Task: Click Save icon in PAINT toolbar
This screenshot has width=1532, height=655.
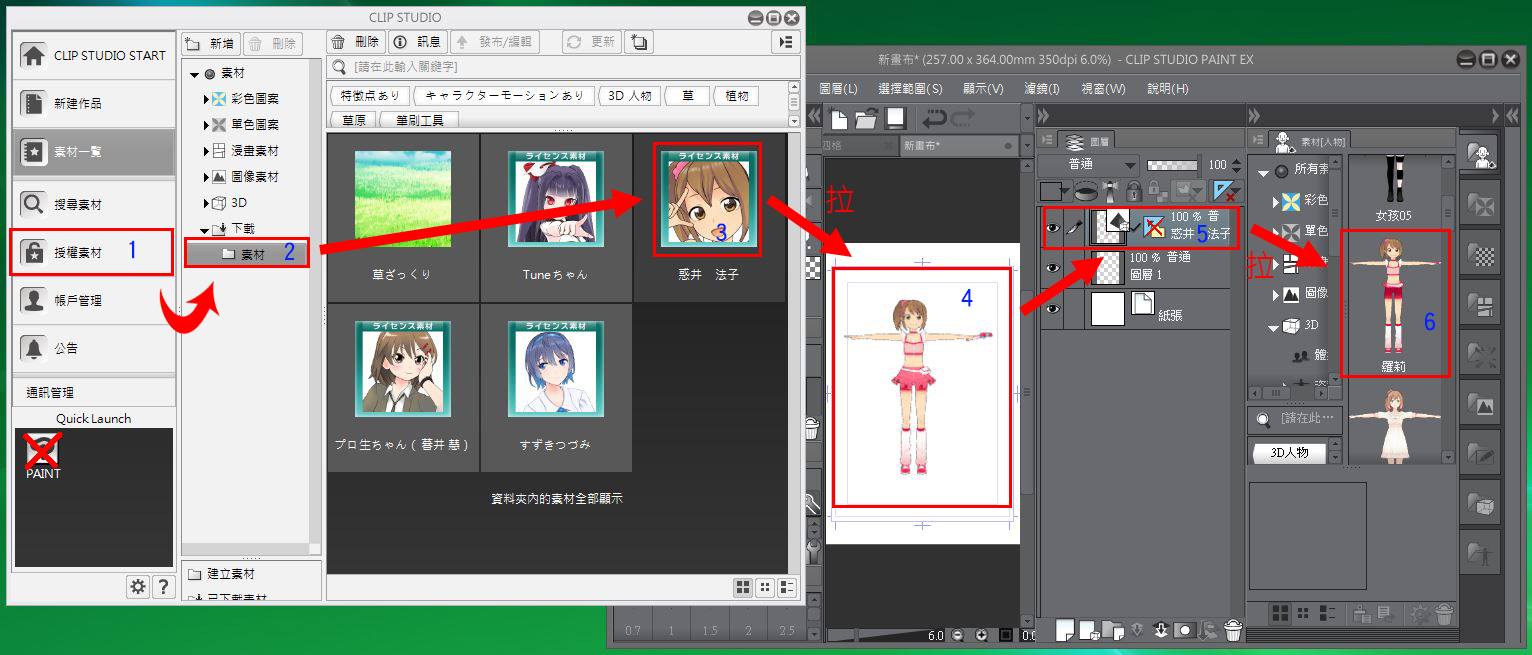Action: coord(895,118)
